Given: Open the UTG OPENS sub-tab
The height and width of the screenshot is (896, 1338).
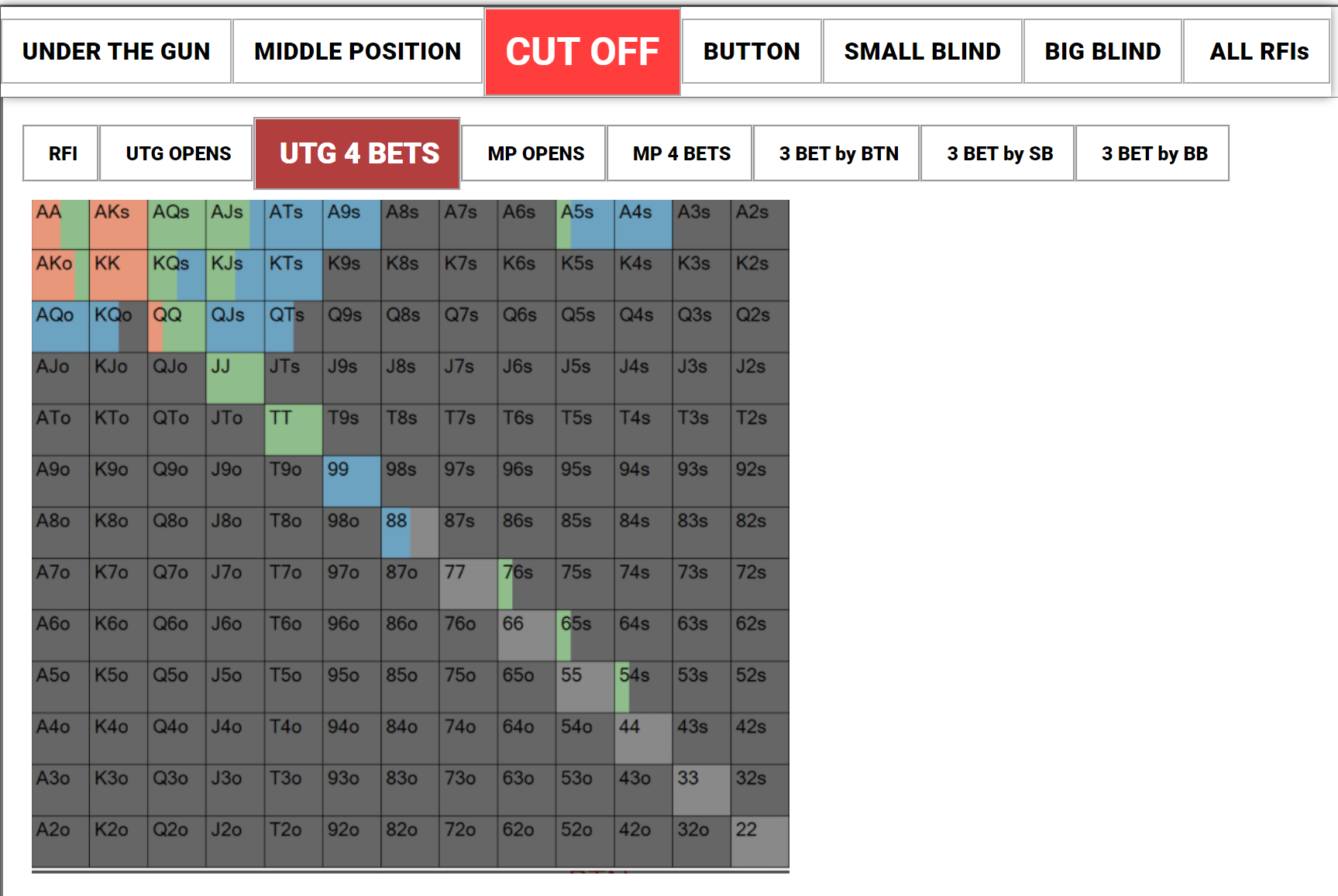Looking at the screenshot, I should click(177, 153).
